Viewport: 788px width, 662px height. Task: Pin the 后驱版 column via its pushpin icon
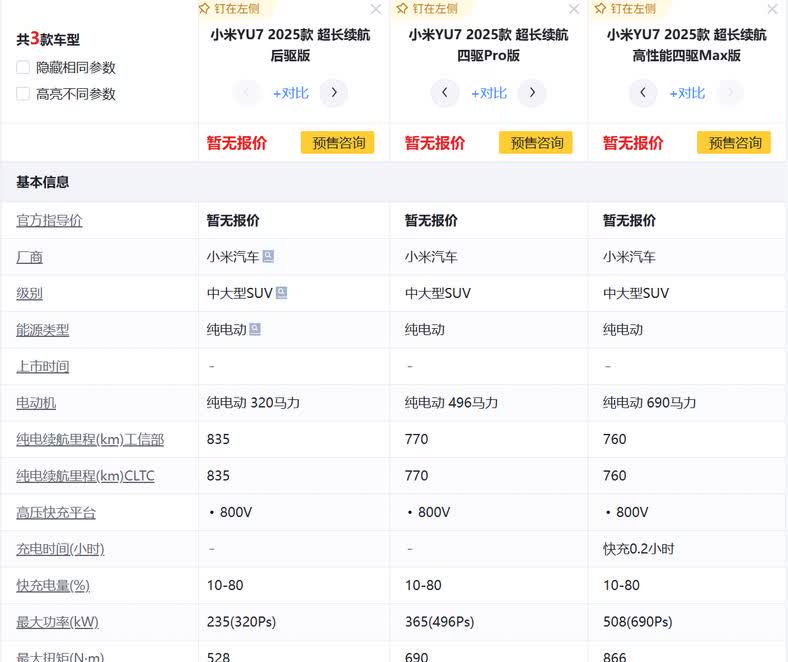point(204,9)
